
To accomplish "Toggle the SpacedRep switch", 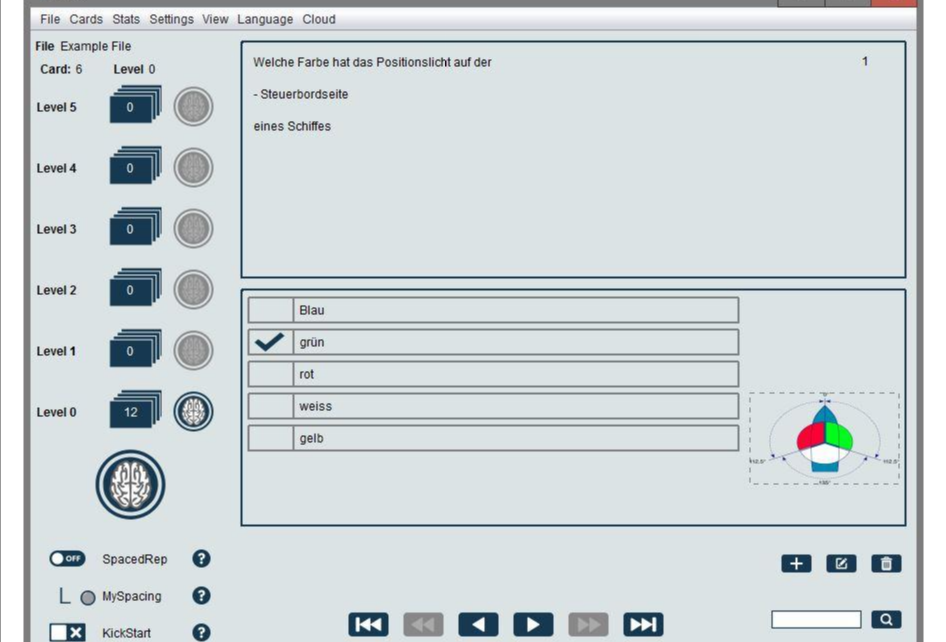I will click(68, 559).
